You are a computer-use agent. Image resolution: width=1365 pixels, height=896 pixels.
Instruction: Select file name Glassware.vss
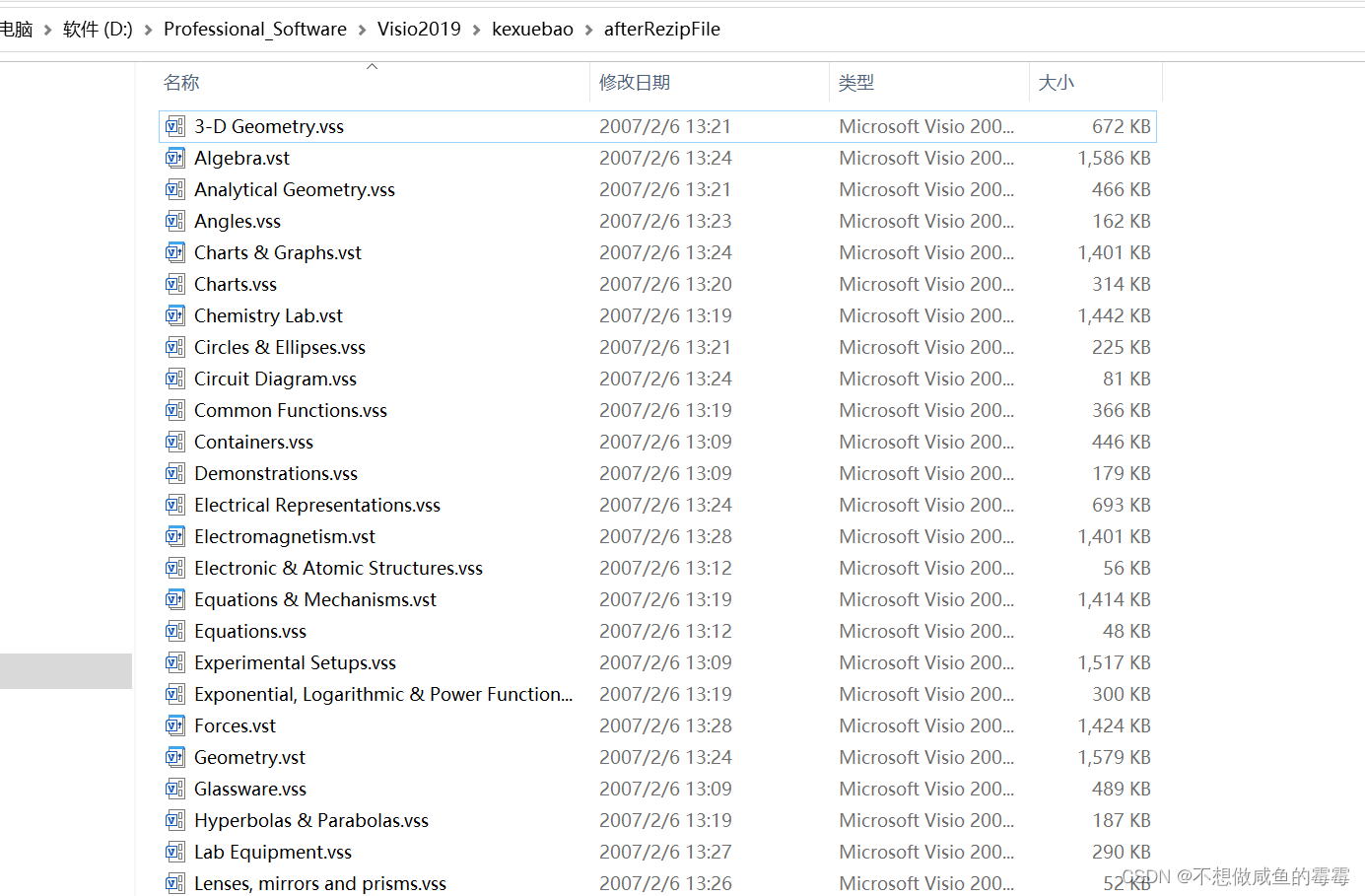(250, 789)
